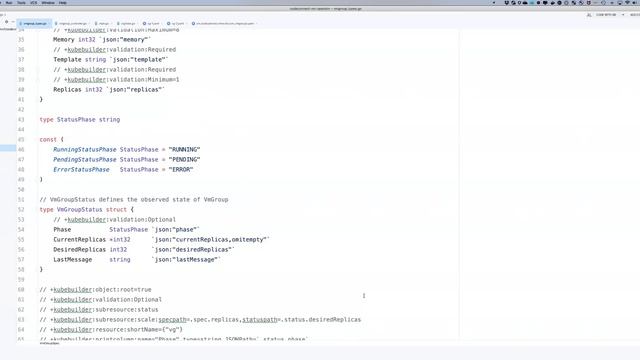Click the "ERROR" string literal
Image resolution: width=640 pixels, height=360 pixels.
(x=181, y=169)
